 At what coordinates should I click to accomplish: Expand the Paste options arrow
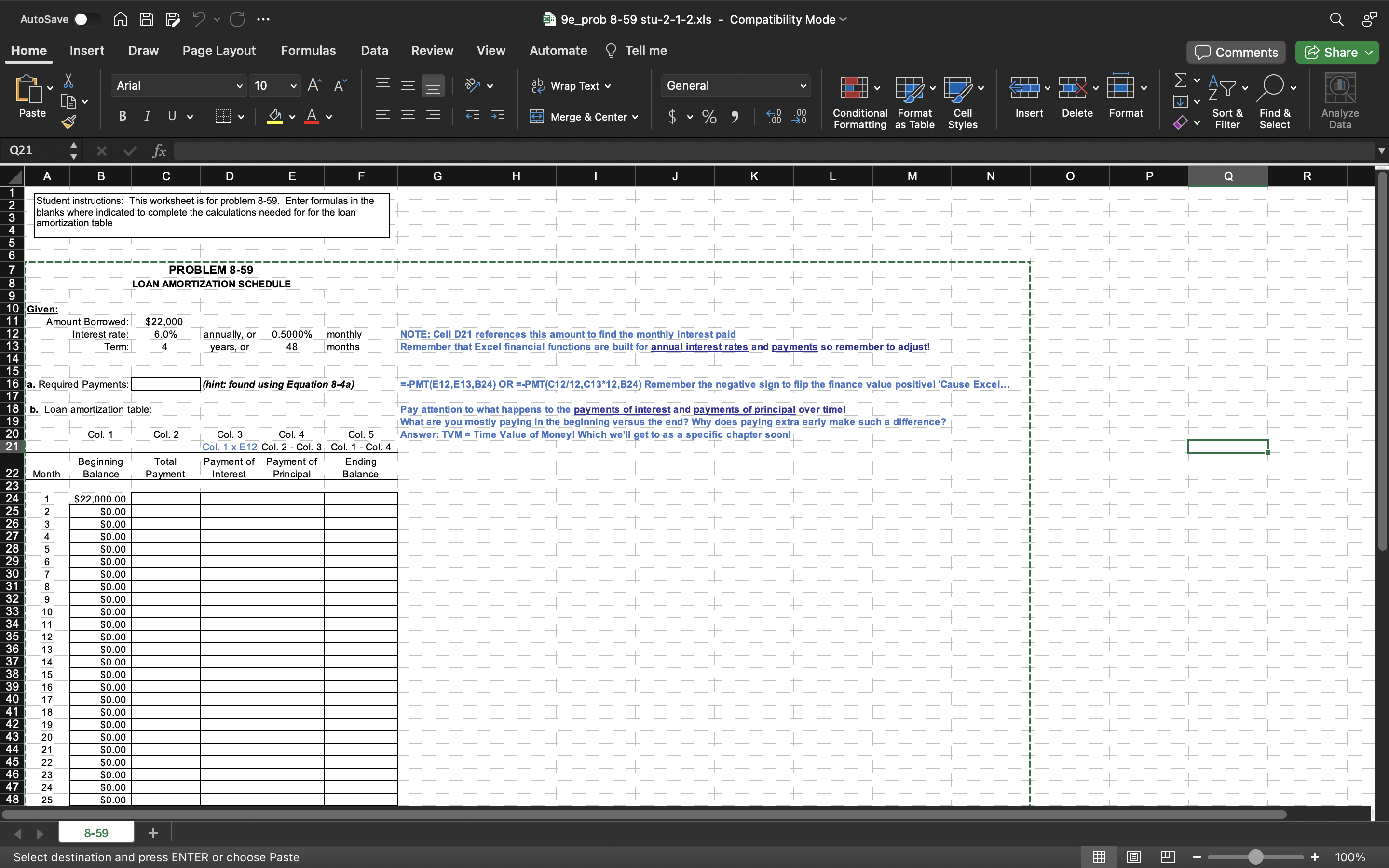coord(50,87)
